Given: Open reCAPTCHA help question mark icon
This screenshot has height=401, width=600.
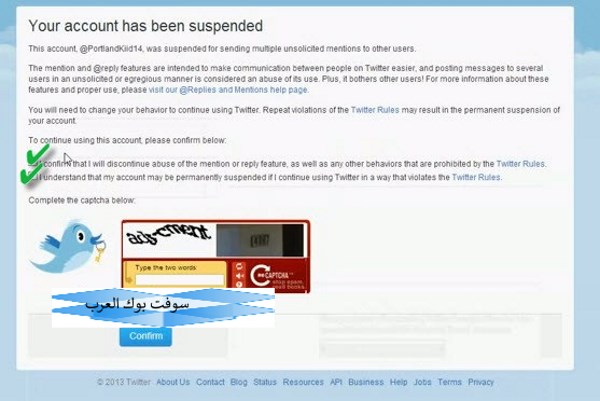Looking at the screenshot, I should [240, 284].
